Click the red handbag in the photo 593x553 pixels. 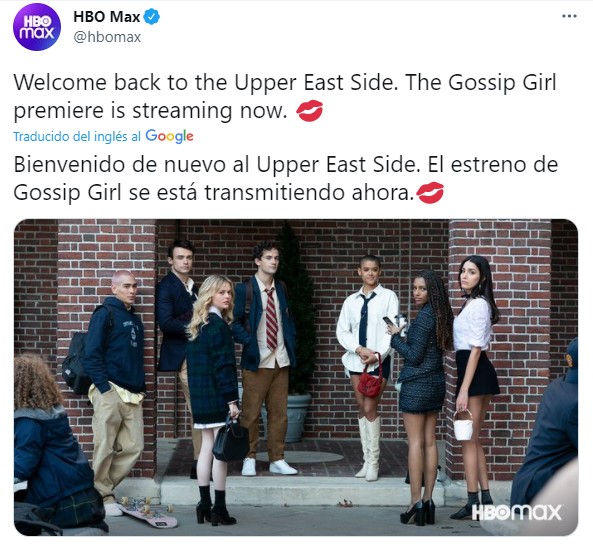[x=370, y=380]
